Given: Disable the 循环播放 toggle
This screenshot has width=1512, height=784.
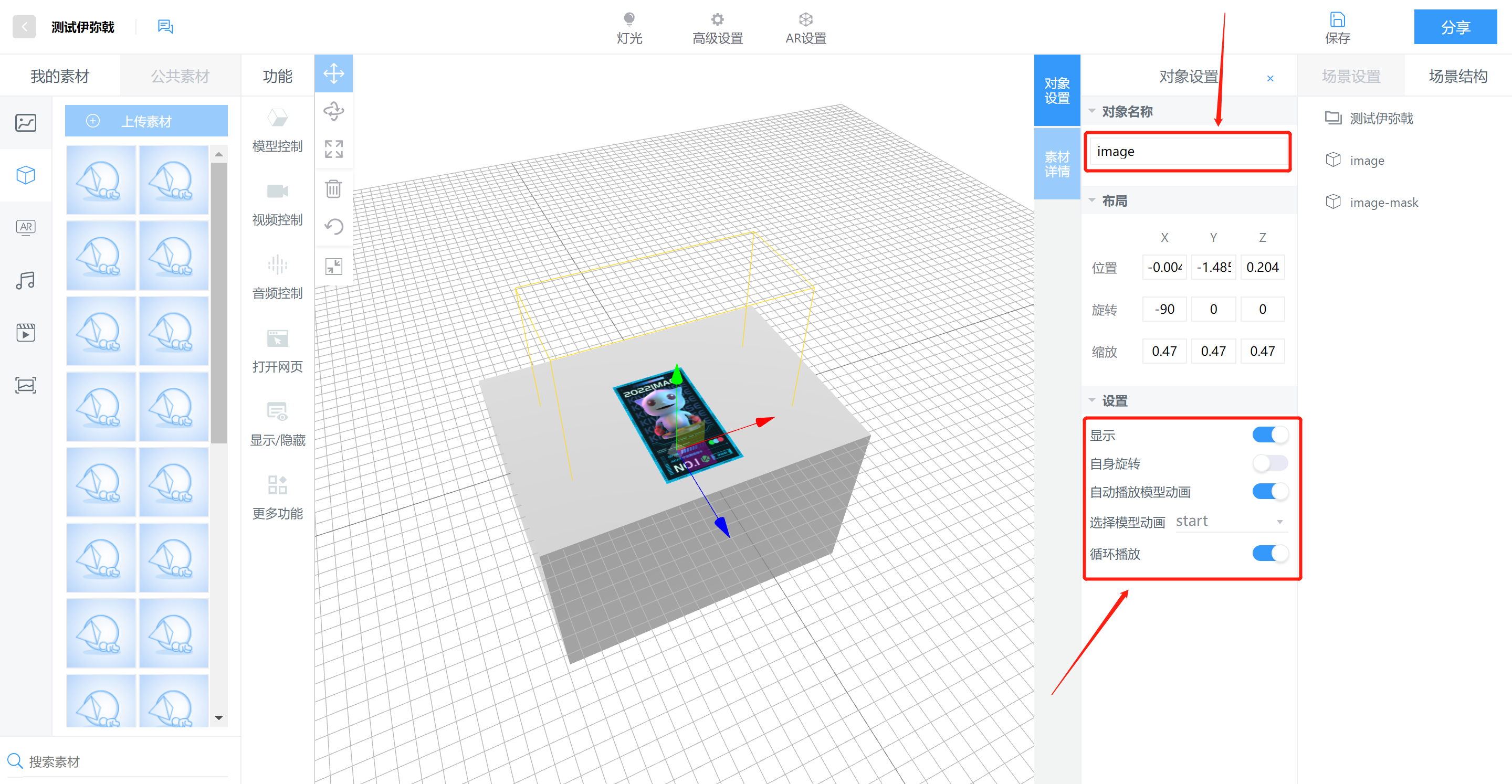Looking at the screenshot, I should (1269, 554).
